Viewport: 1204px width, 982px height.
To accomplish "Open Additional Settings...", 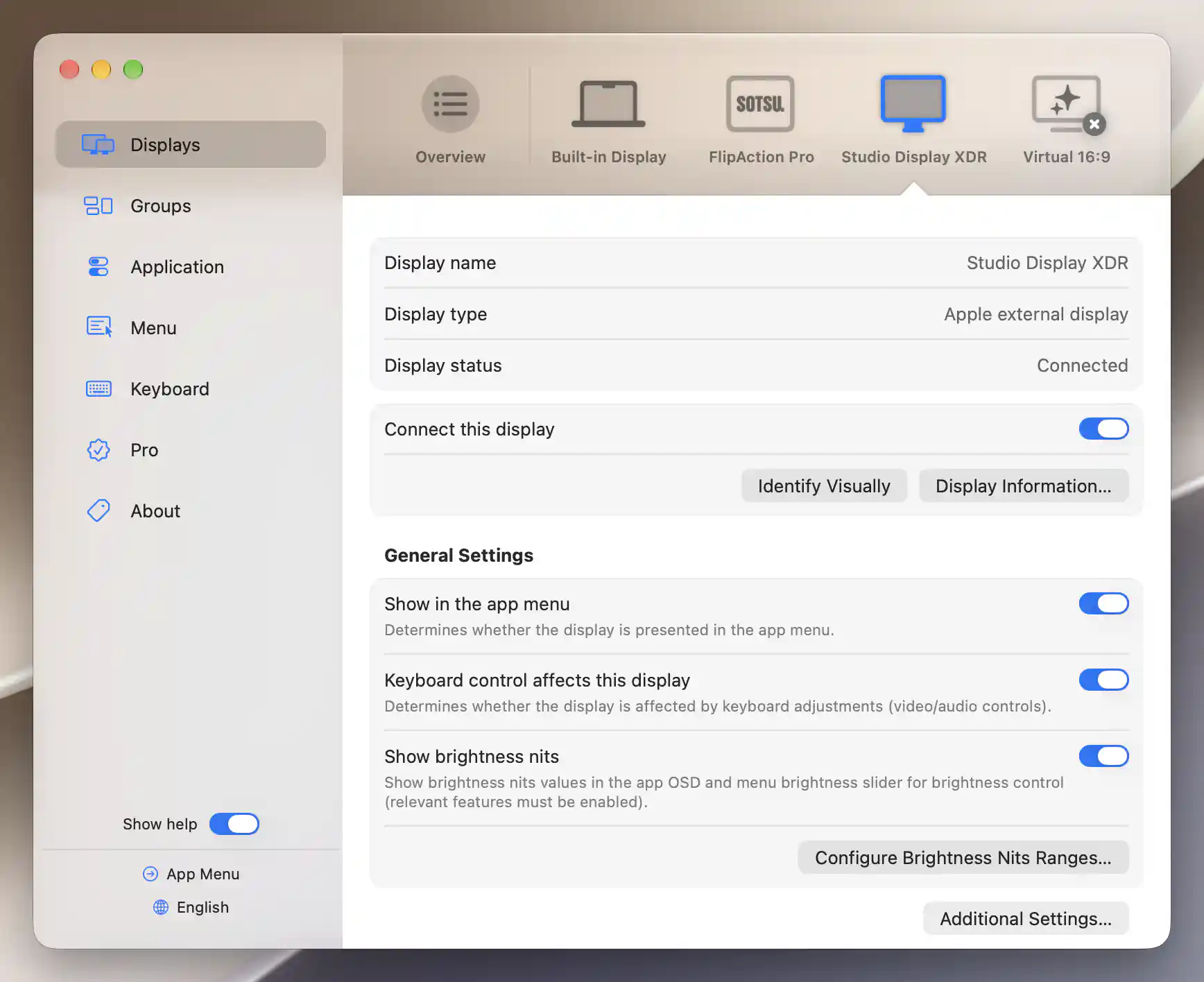I will (1026, 918).
